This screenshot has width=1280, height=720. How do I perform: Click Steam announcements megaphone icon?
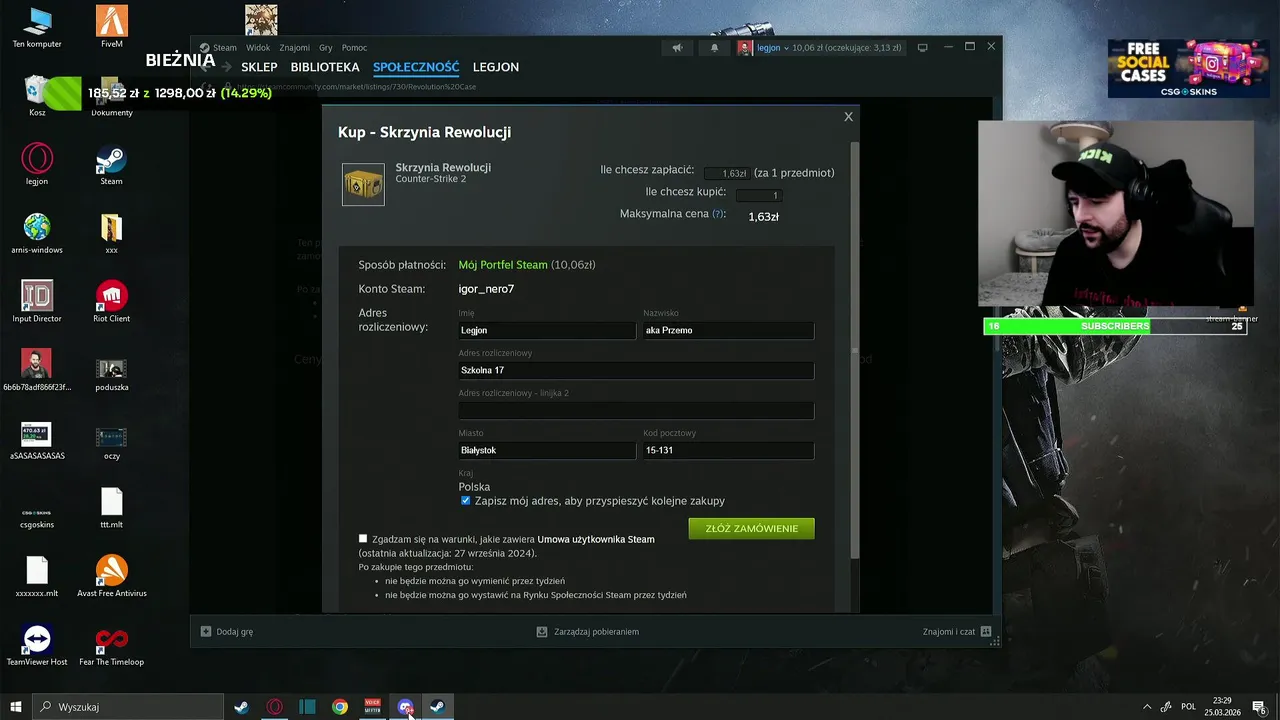[x=677, y=47]
